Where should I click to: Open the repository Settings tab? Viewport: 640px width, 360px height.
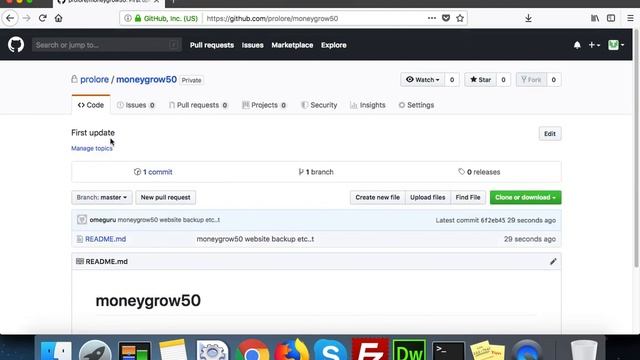(x=416, y=105)
